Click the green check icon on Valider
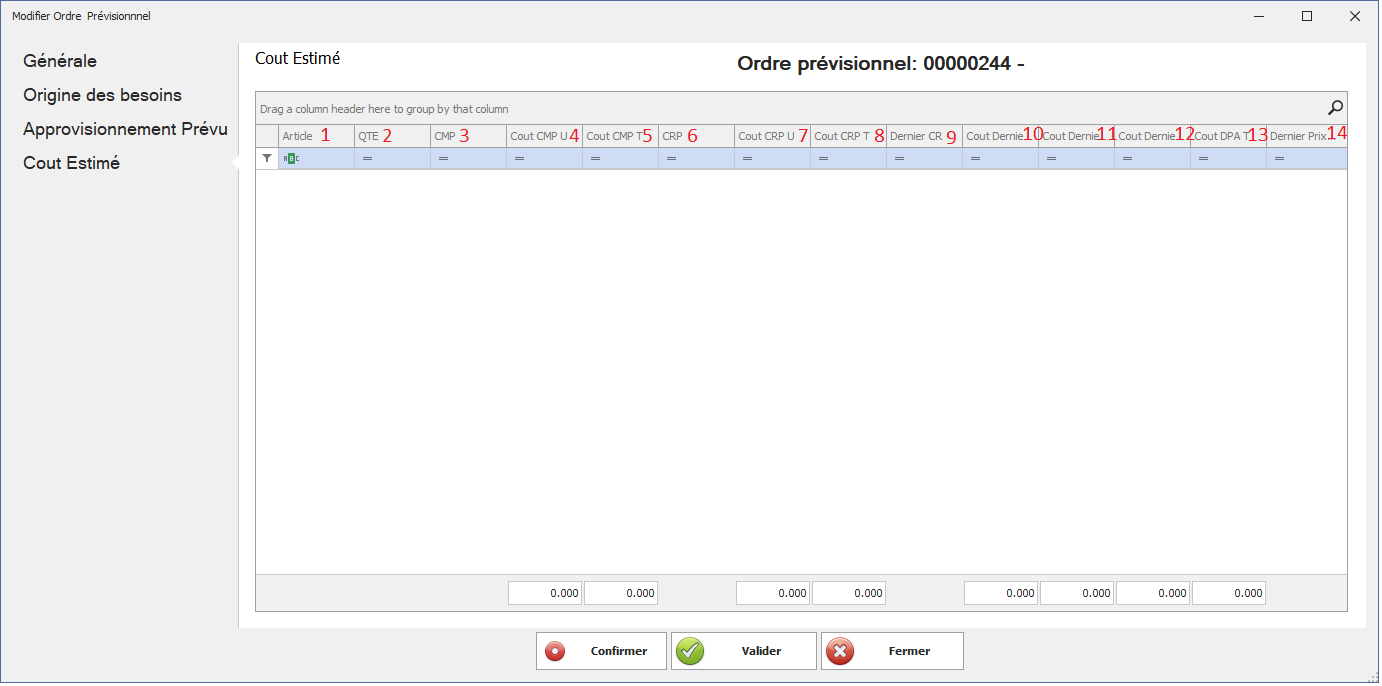Viewport: 1382px width, 686px height. point(689,651)
